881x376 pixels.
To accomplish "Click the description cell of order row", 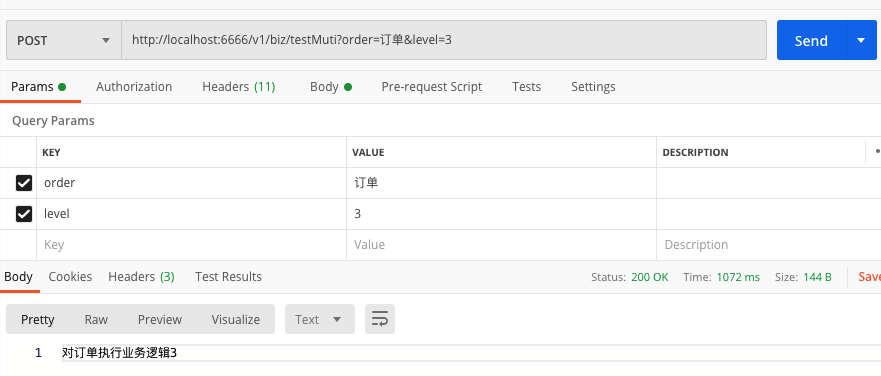I will [769, 183].
